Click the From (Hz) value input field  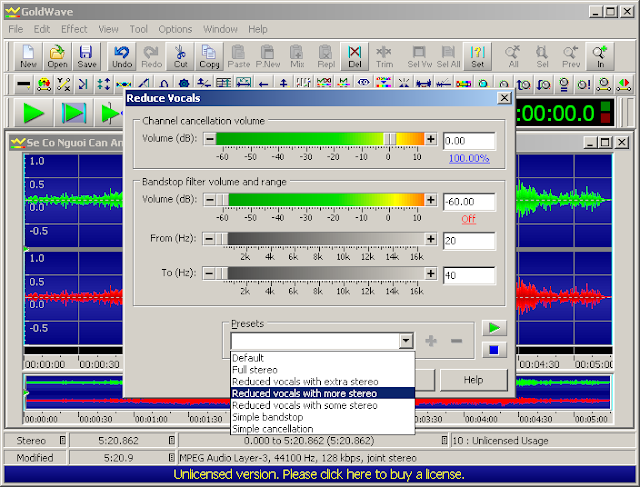[x=469, y=240]
